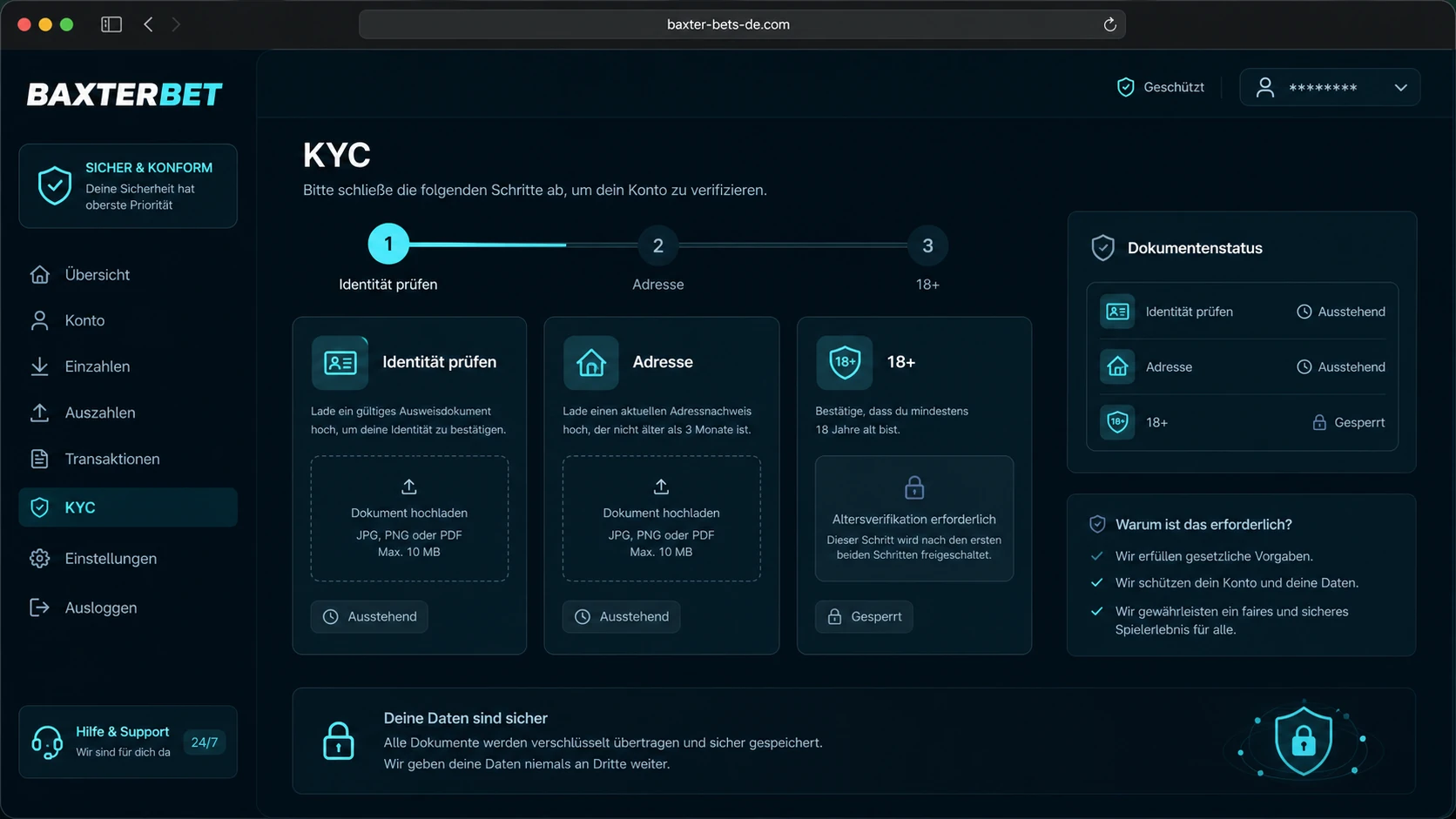1456x819 pixels.
Task: Open Übersicht from the sidebar
Action: (128, 274)
